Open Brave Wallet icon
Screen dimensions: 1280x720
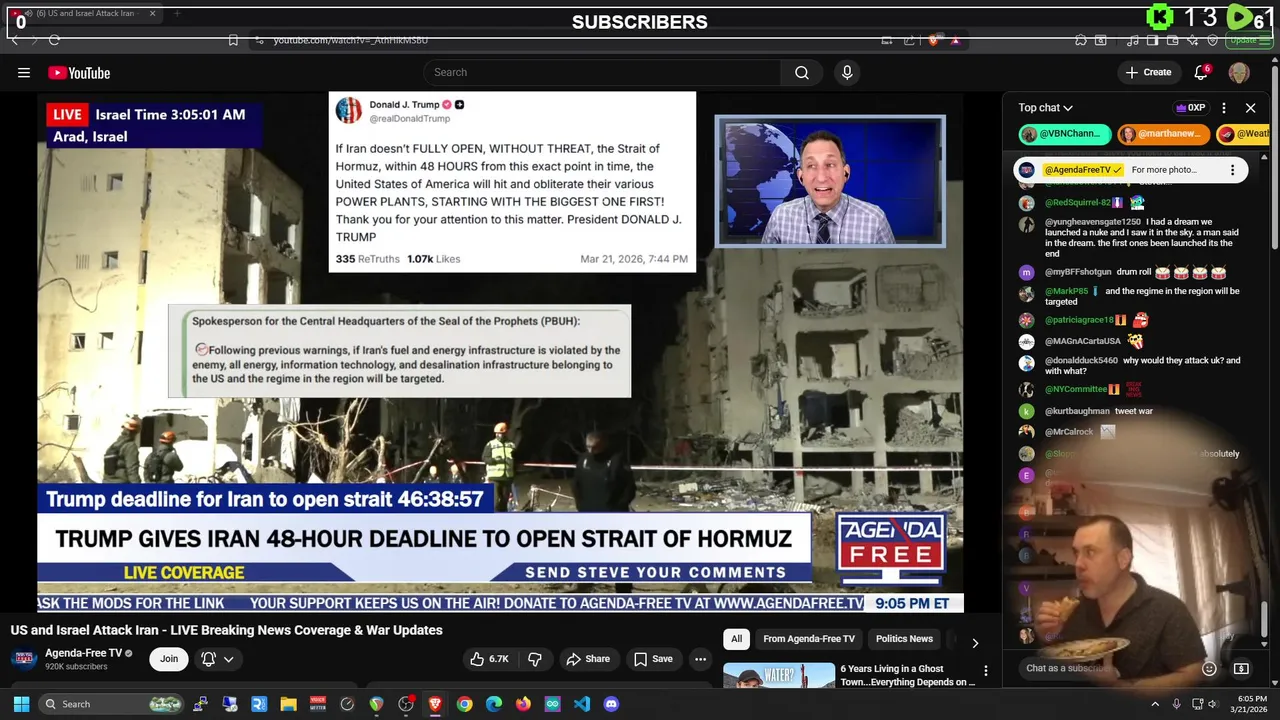click(1172, 40)
